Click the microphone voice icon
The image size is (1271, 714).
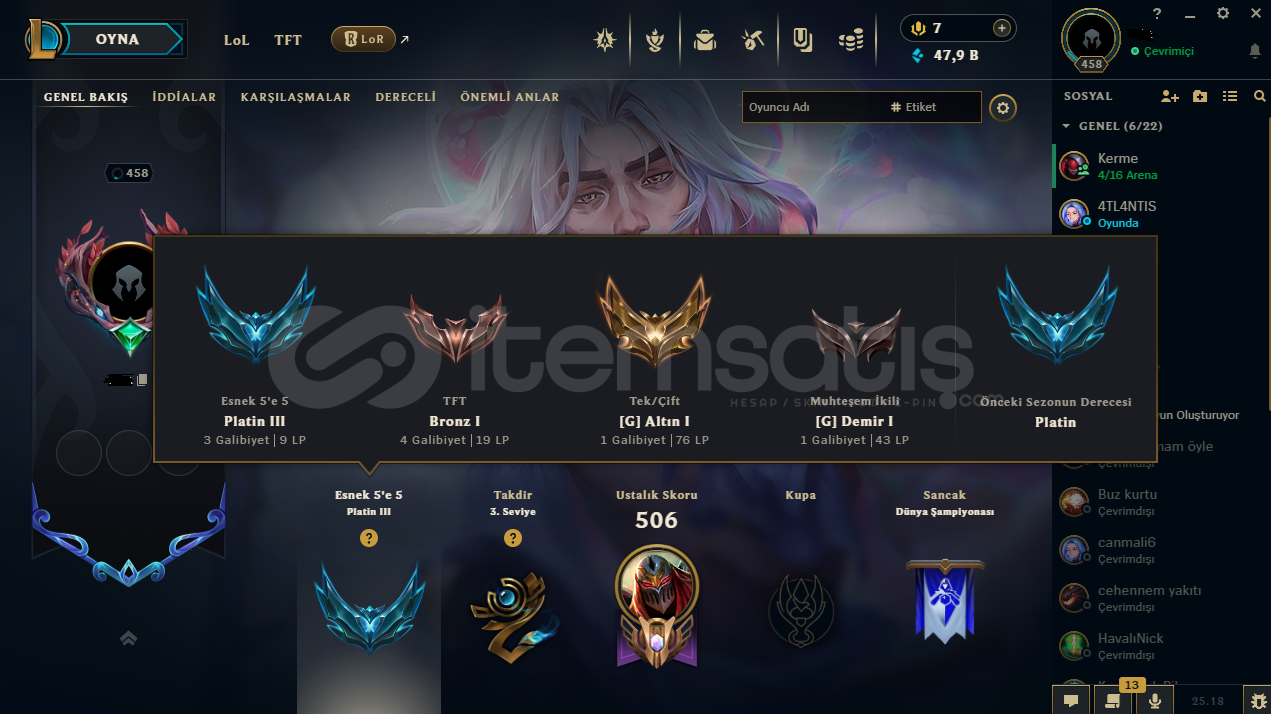[1155, 700]
